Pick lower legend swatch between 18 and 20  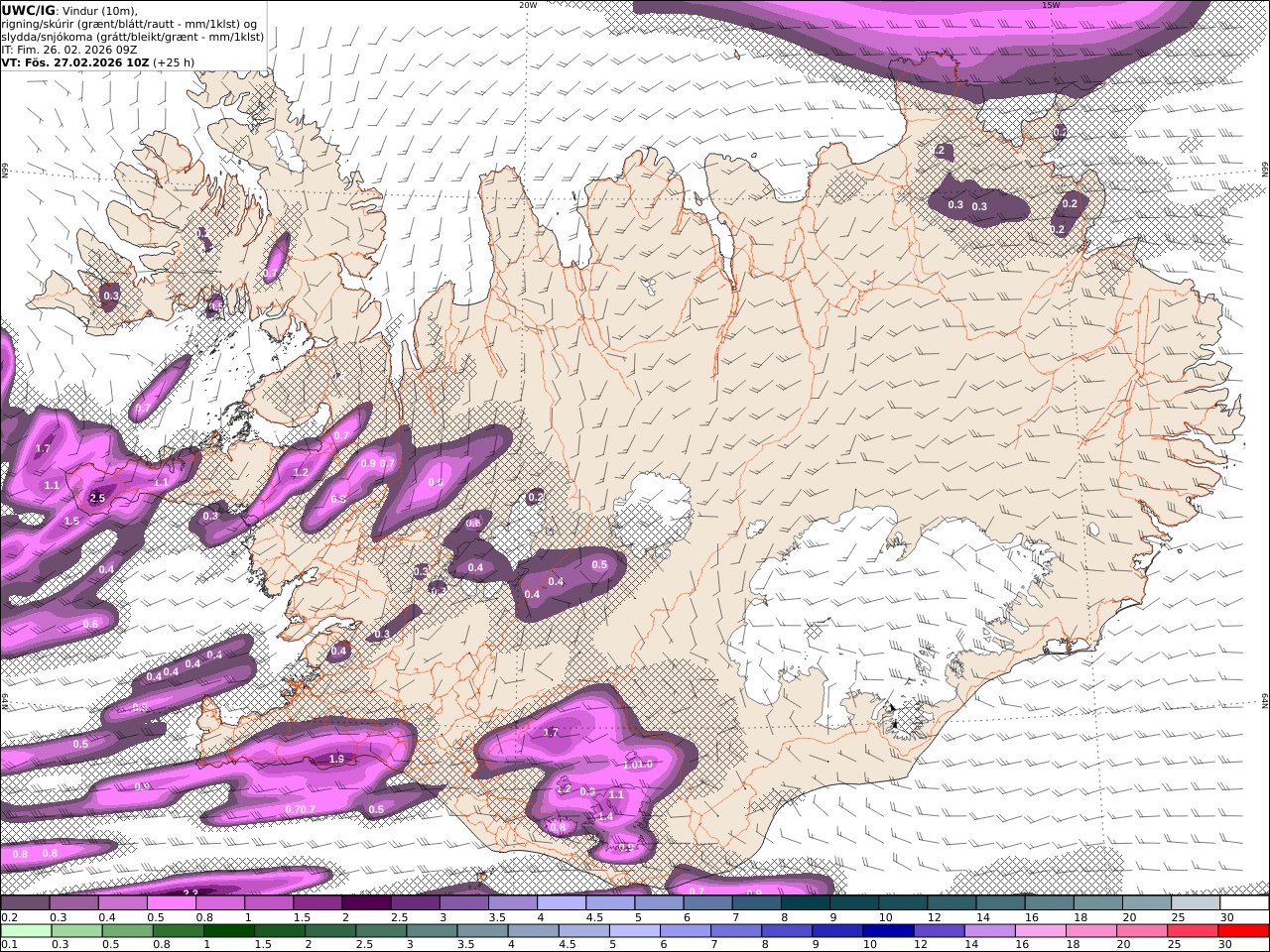1092,930
